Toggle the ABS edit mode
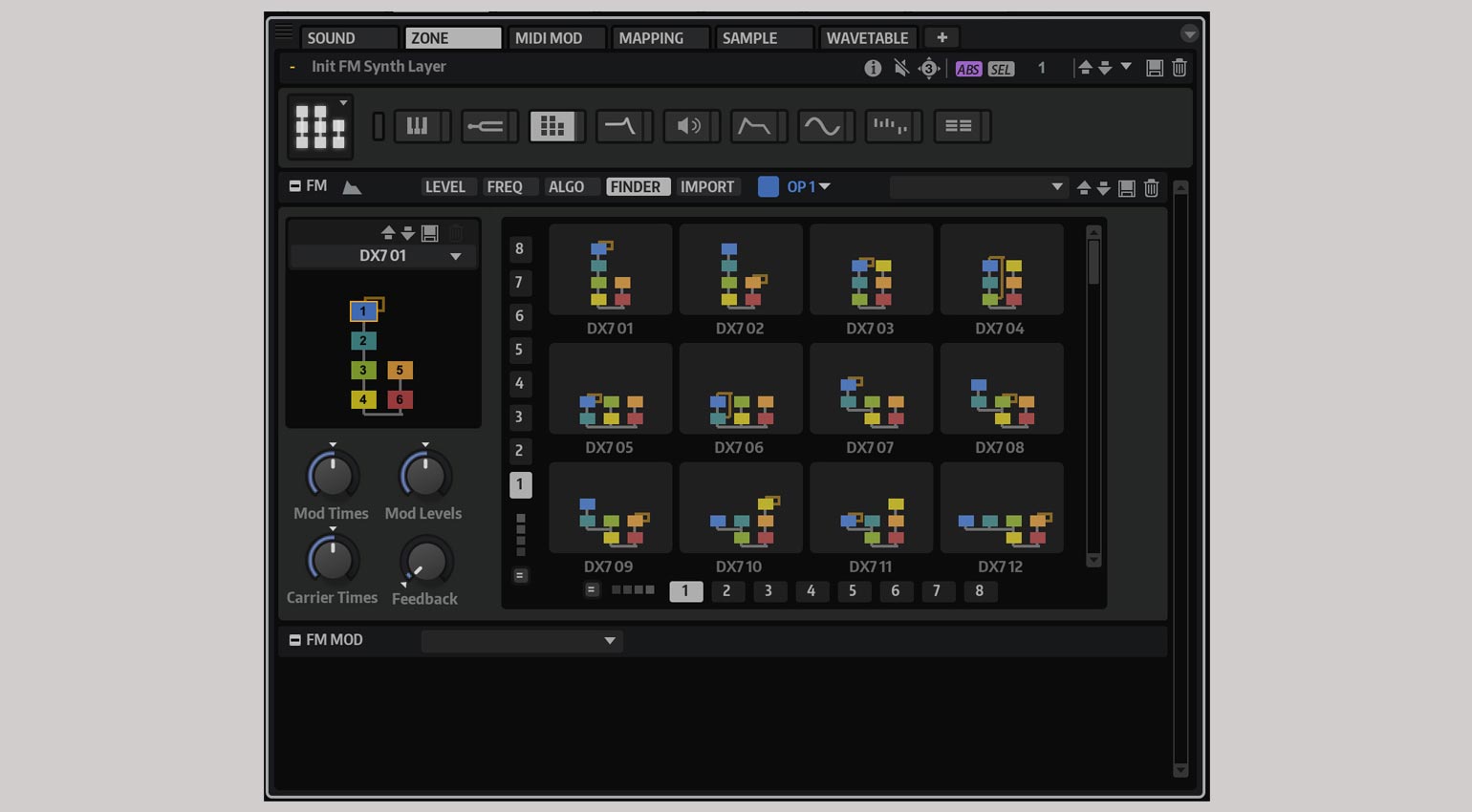This screenshot has height=812, width=1472. [968, 69]
